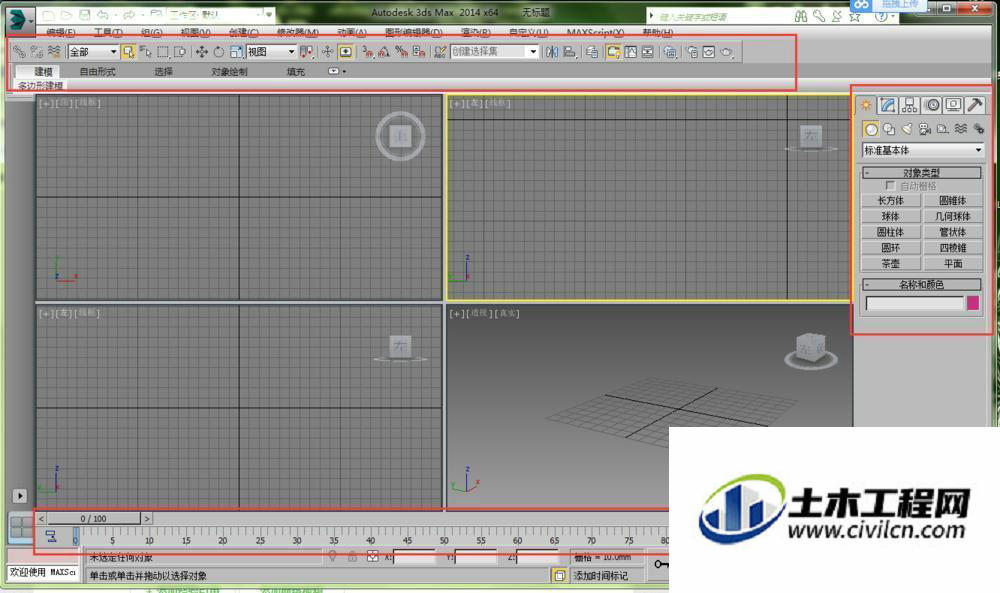This screenshot has width=1000, height=593.
Task: Expand the help icon dropdown arrow
Action: coord(892,17)
